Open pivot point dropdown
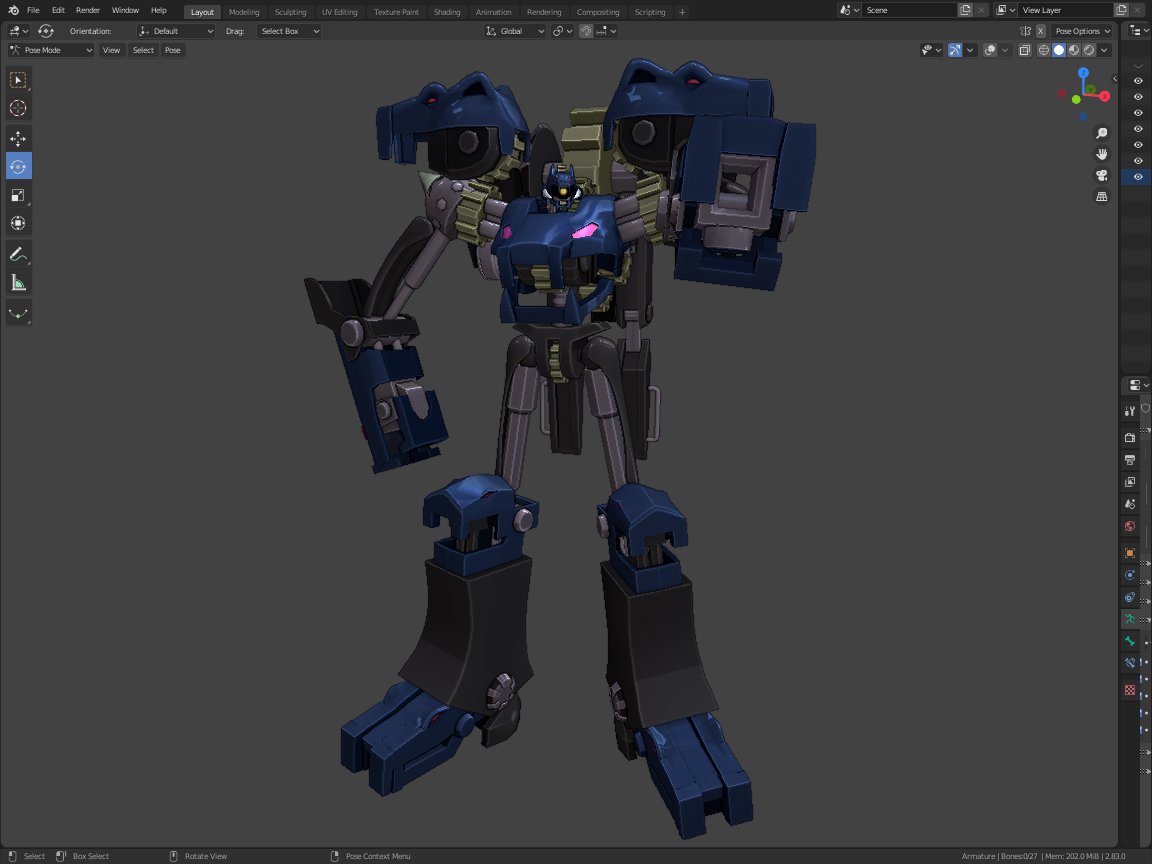The height and width of the screenshot is (864, 1152). 563,31
